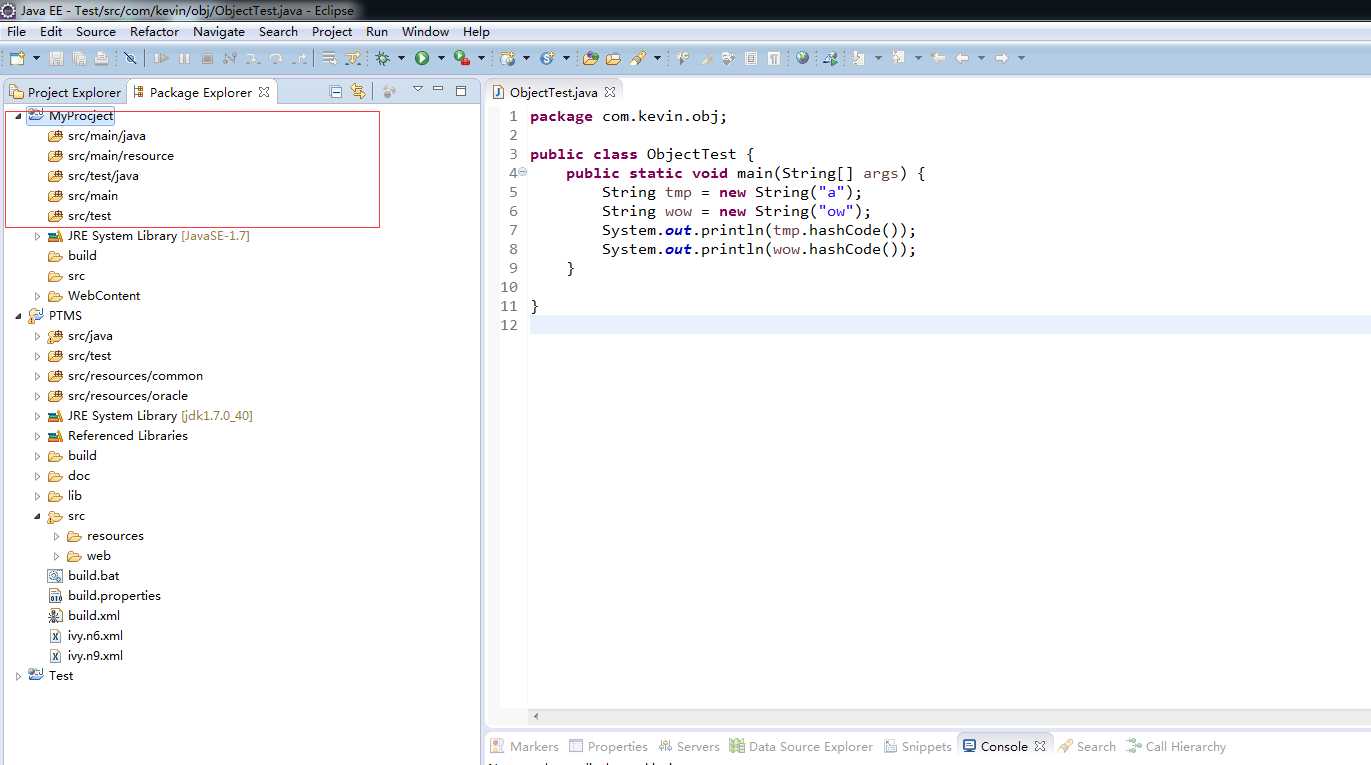Expand the resources folder under src
This screenshot has height=765, width=1371.
(x=57, y=536)
